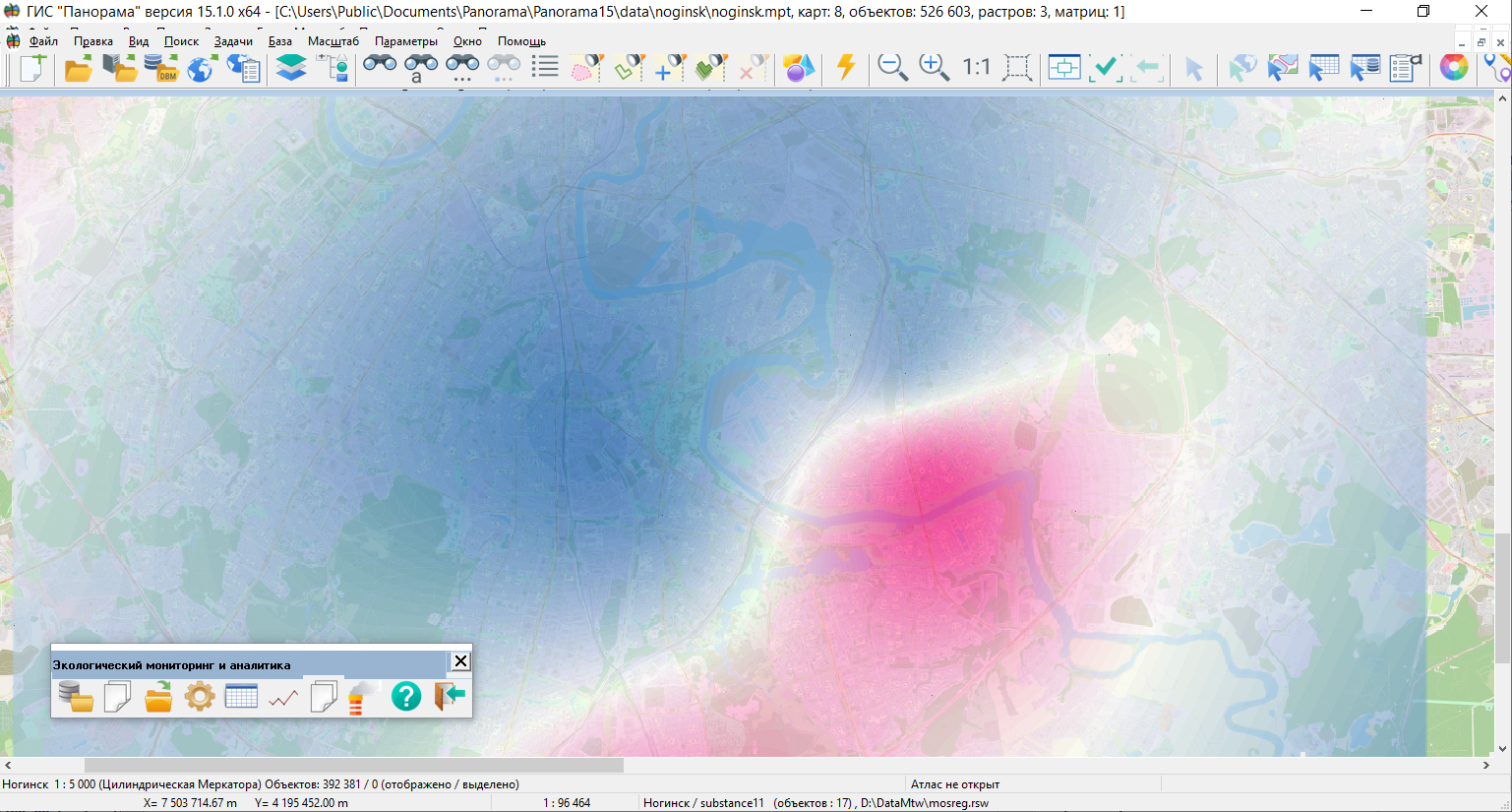
Task: Click the horizontal scrollbar thumb
Action: click(354, 765)
